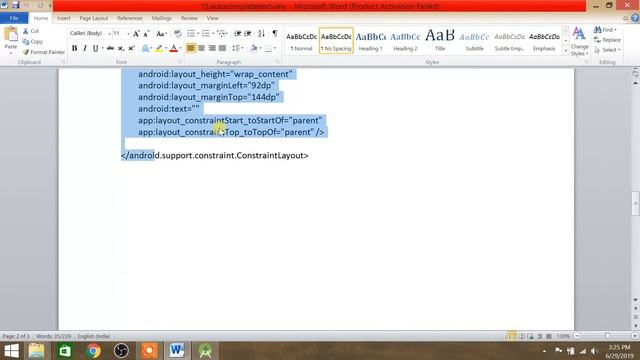Copy the selected text
This screenshot has height=360, width=640.
(x=33, y=42)
